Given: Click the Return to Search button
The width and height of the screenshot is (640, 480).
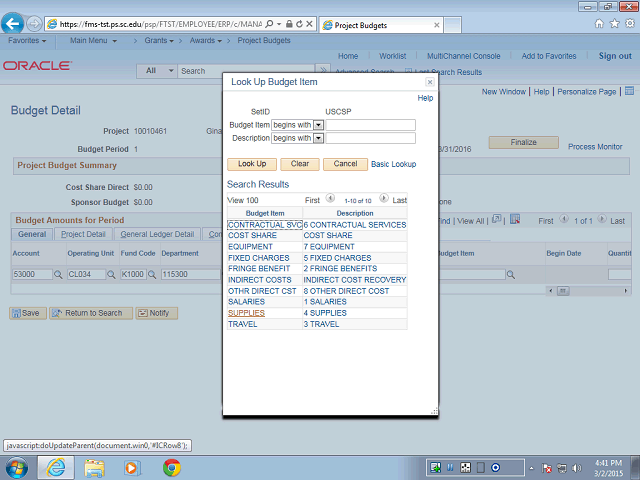Looking at the screenshot, I should click(91, 313).
